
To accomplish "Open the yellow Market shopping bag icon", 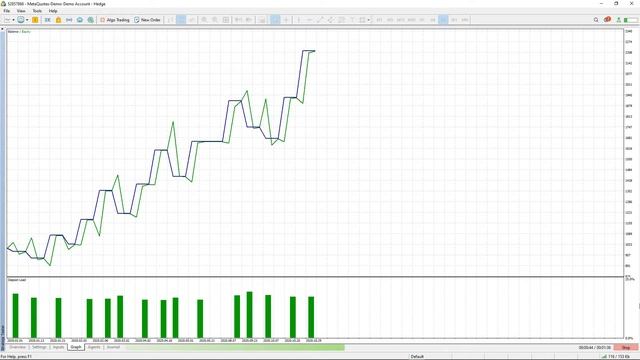I will tap(58, 20).
